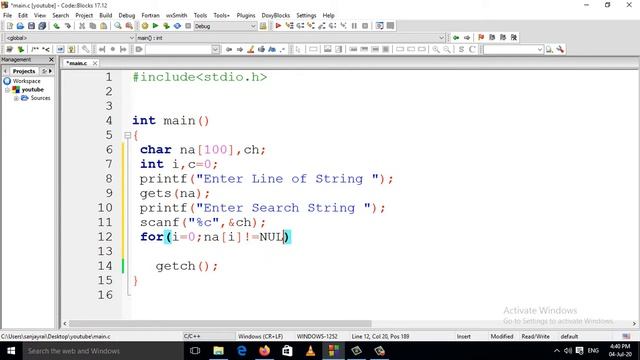
Task: Click the Build and run icon
Action: click(x=166, y=26)
